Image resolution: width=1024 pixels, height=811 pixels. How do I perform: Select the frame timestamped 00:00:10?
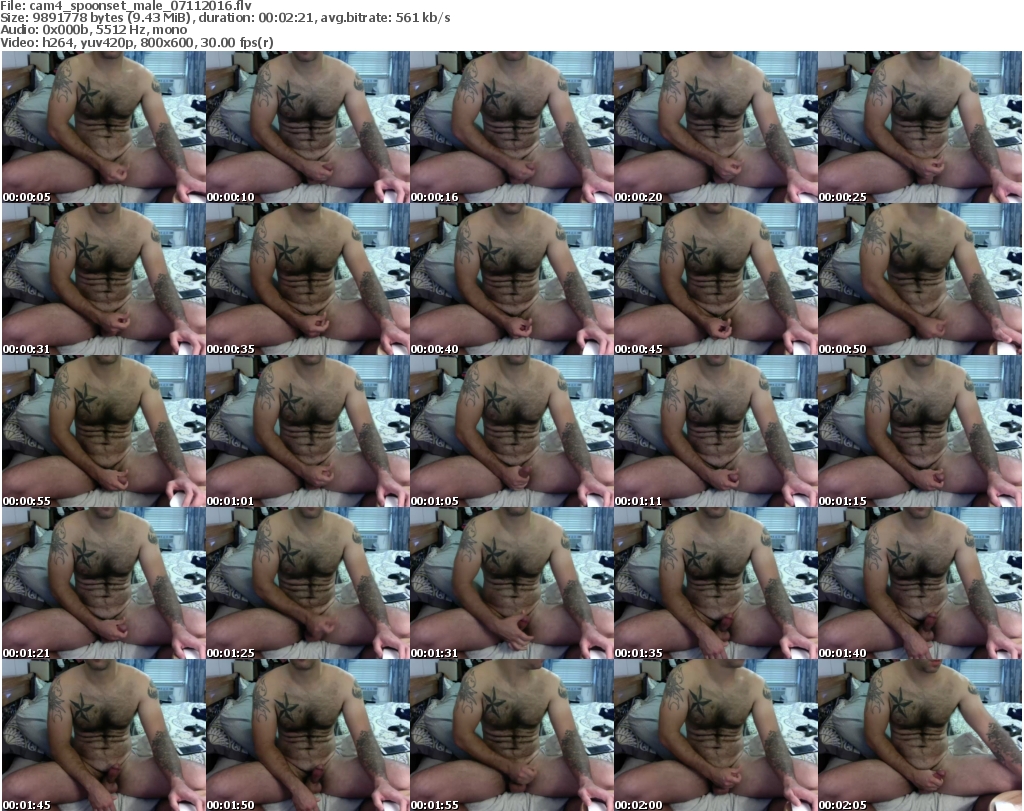tap(308, 127)
